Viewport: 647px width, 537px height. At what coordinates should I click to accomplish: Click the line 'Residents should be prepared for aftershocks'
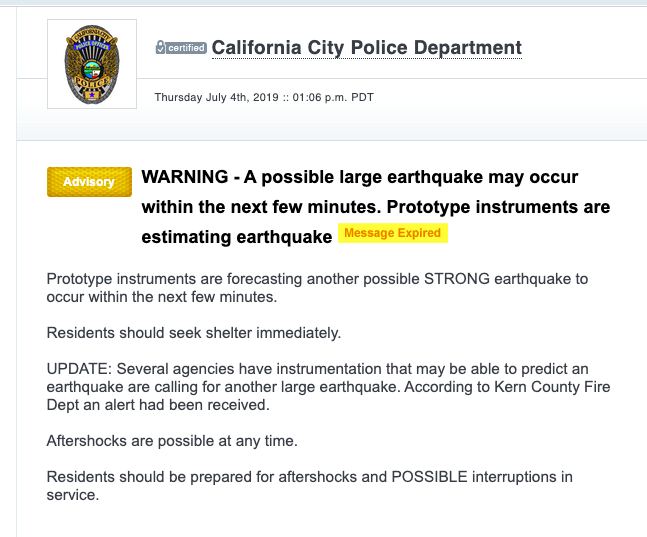[310, 477]
